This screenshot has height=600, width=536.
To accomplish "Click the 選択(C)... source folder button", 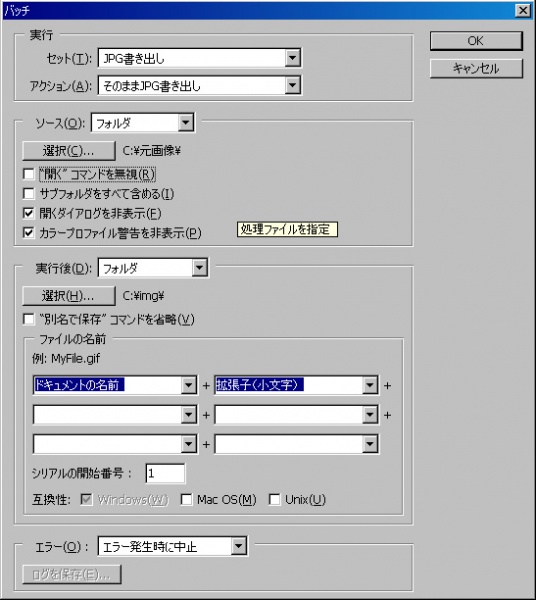I will pyautogui.click(x=69, y=151).
